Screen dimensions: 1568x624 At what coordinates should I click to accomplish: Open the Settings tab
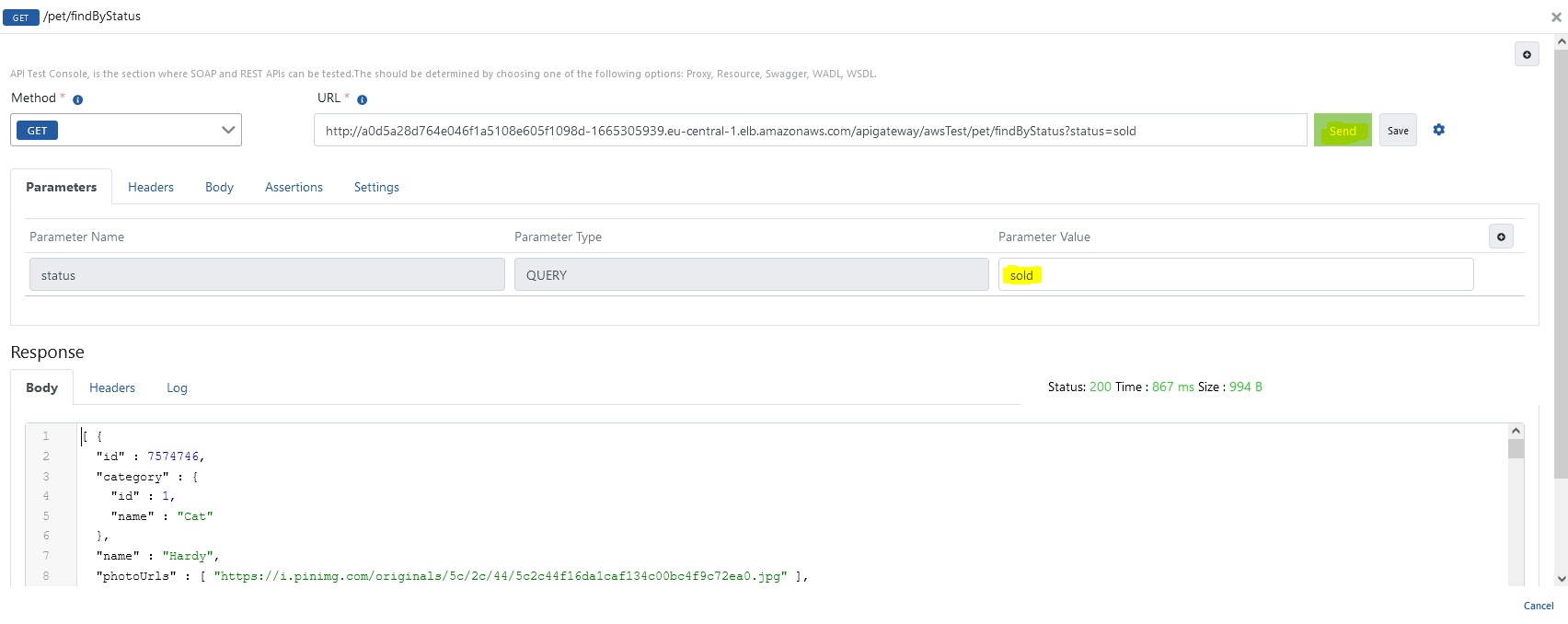point(376,187)
